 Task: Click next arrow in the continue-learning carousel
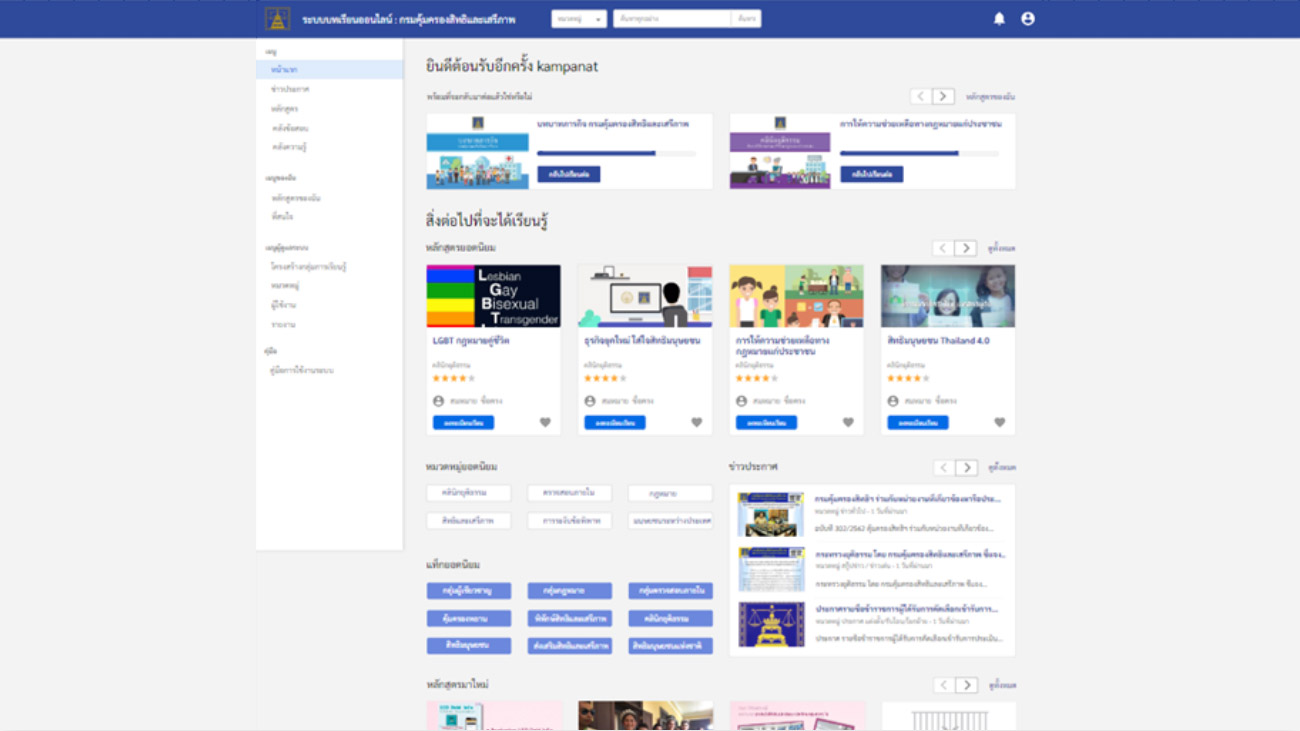pyautogui.click(x=943, y=96)
